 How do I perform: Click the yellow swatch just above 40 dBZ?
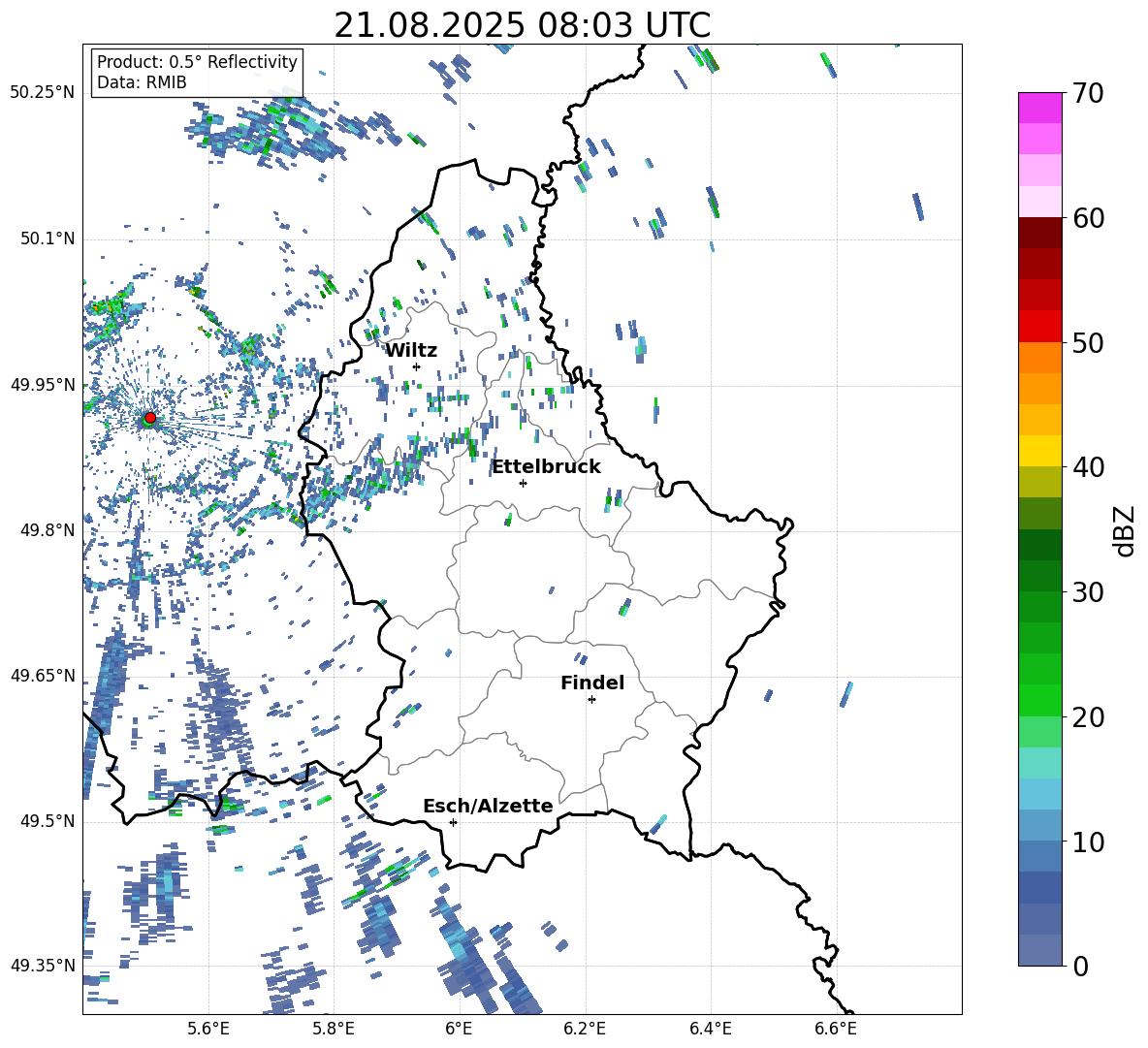[1039, 451]
